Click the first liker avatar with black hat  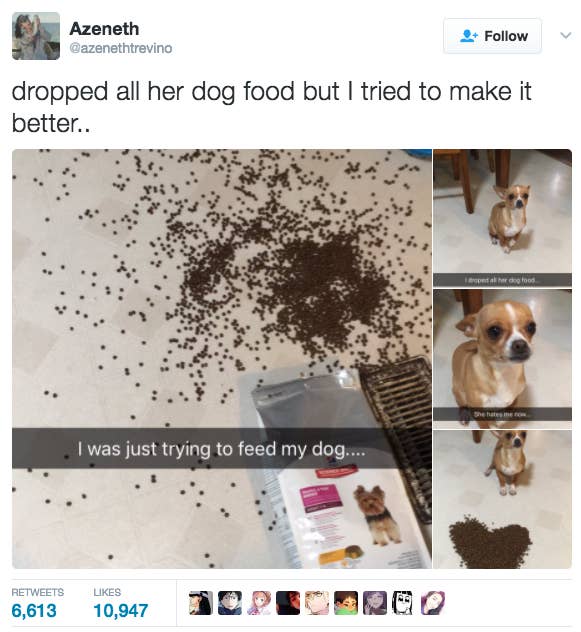click(201, 603)
